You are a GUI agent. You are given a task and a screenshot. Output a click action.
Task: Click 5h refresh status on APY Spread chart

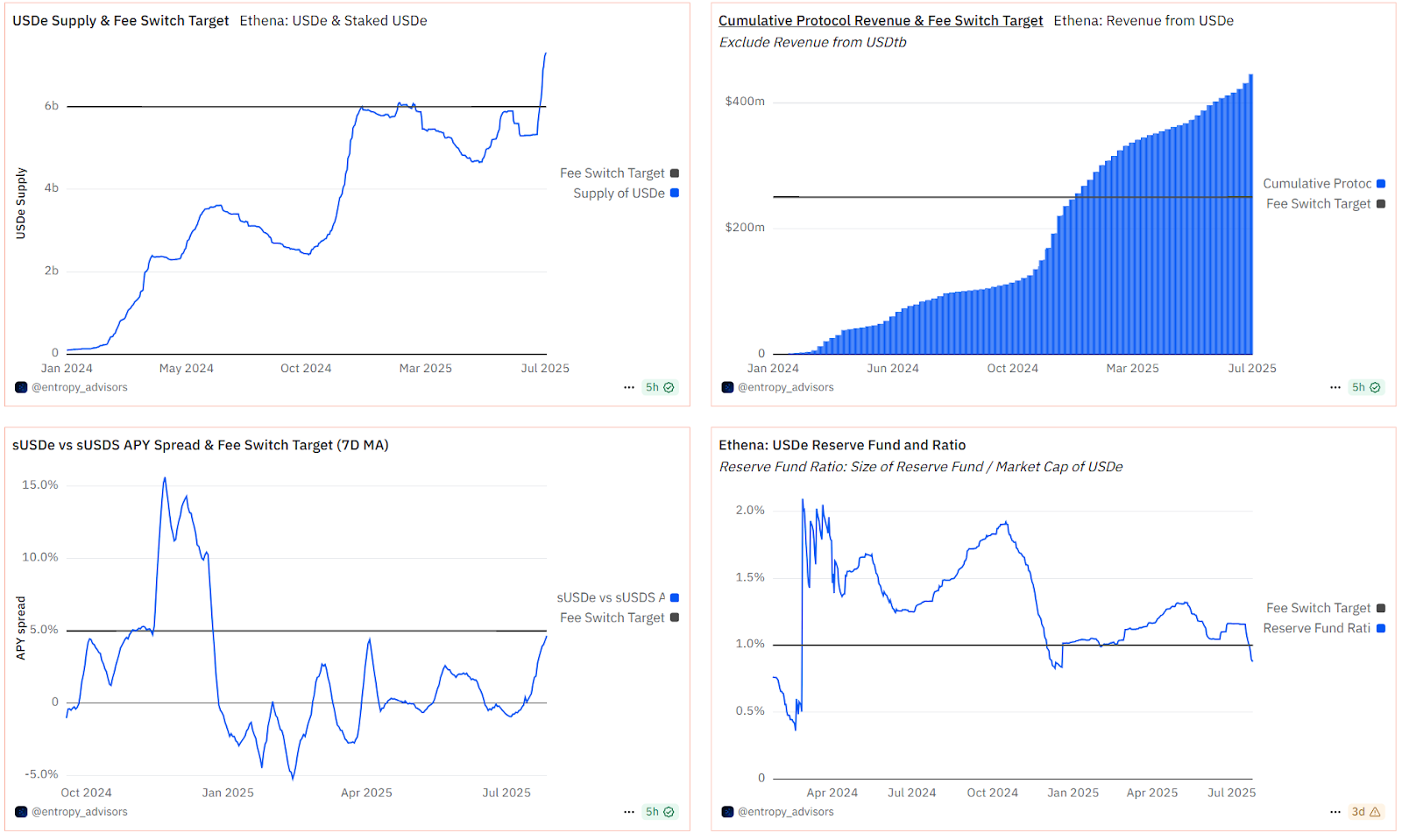660,812
